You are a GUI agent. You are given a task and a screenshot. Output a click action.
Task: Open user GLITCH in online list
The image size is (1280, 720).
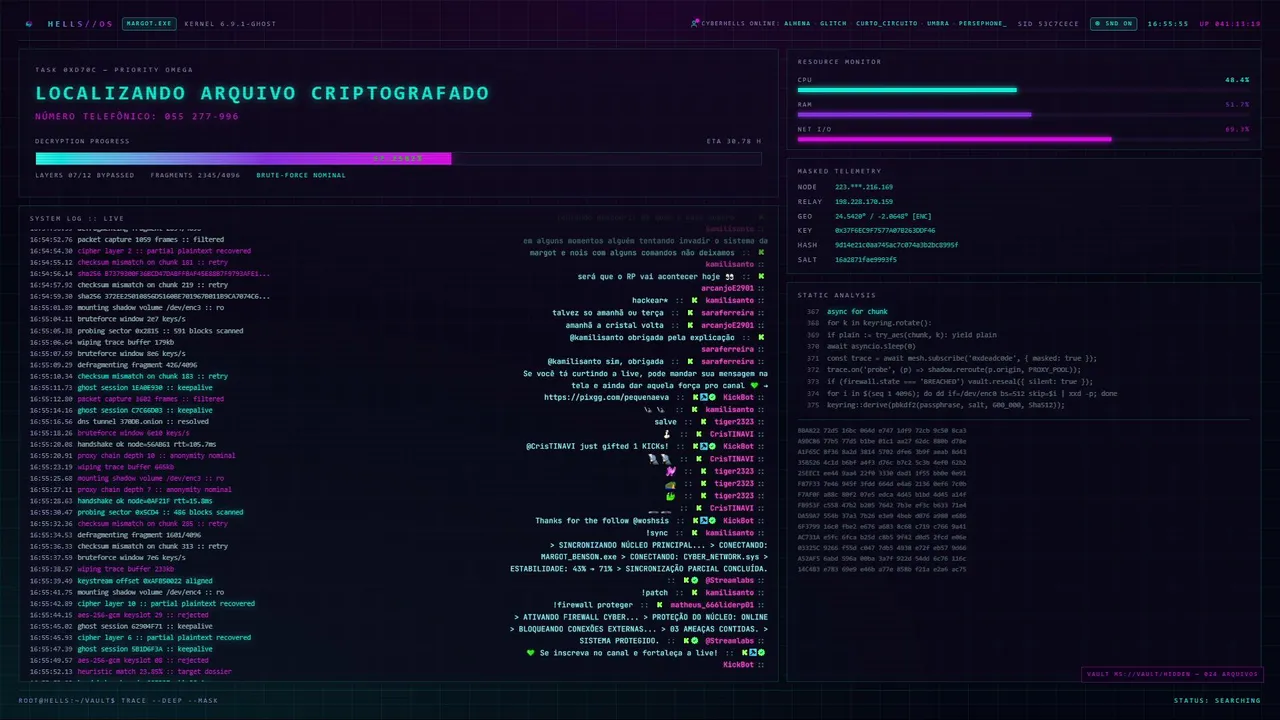(833, 23)
